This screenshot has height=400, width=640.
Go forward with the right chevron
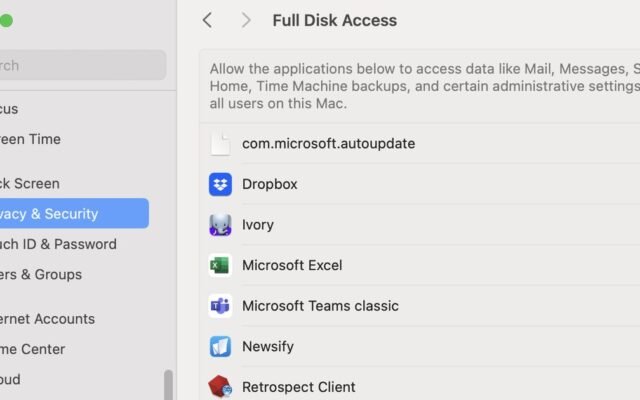click(246, 20)
